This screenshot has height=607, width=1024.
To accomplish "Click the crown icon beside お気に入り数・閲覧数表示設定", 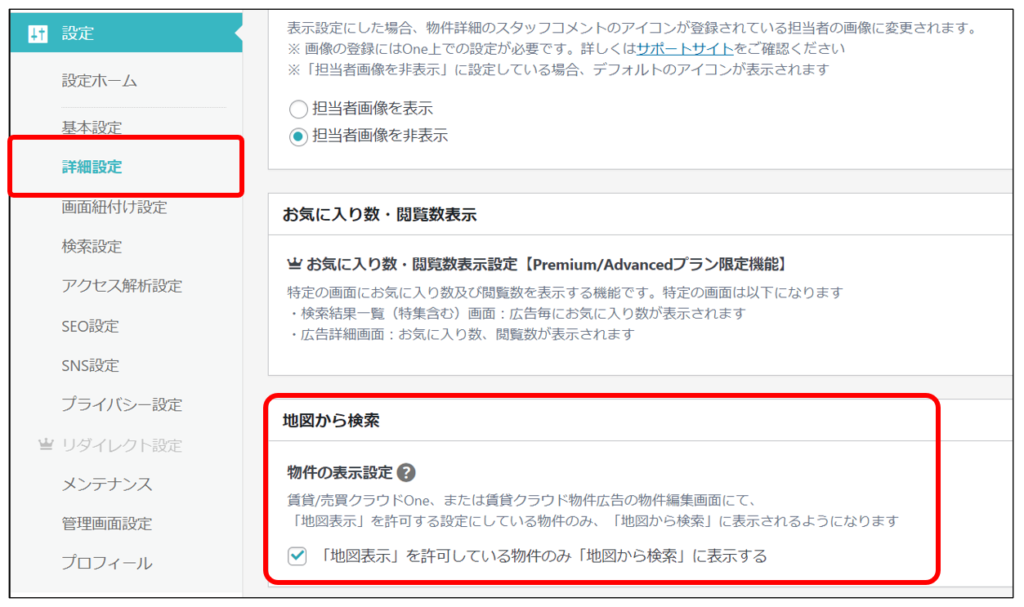I will (294, 265).
